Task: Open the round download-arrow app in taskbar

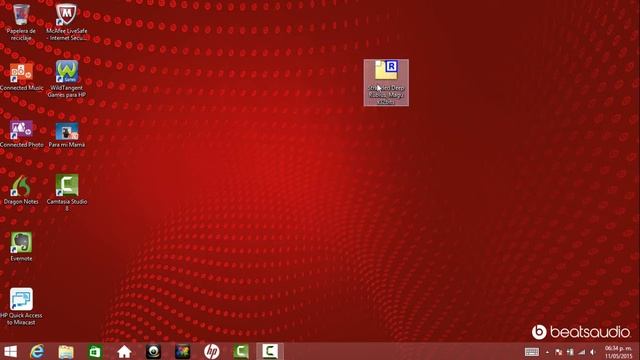Action: pos(153,351)
